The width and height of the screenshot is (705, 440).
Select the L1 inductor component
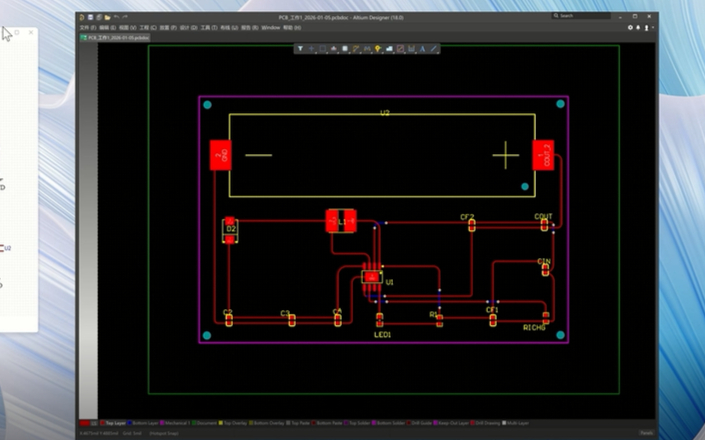(341, 221)
